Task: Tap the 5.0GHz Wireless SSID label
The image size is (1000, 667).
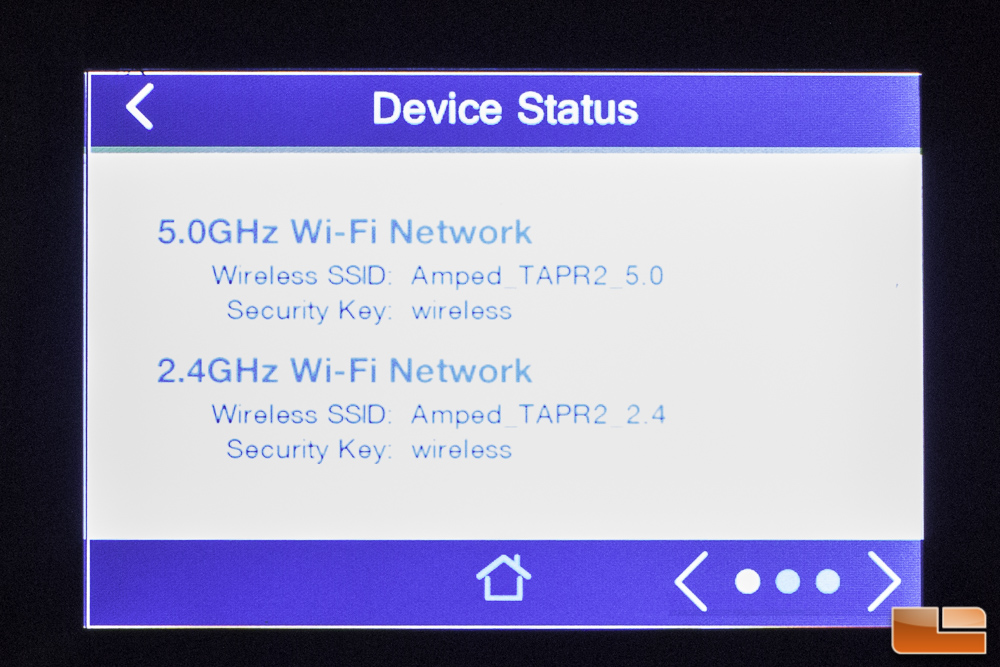Action: 302,275
